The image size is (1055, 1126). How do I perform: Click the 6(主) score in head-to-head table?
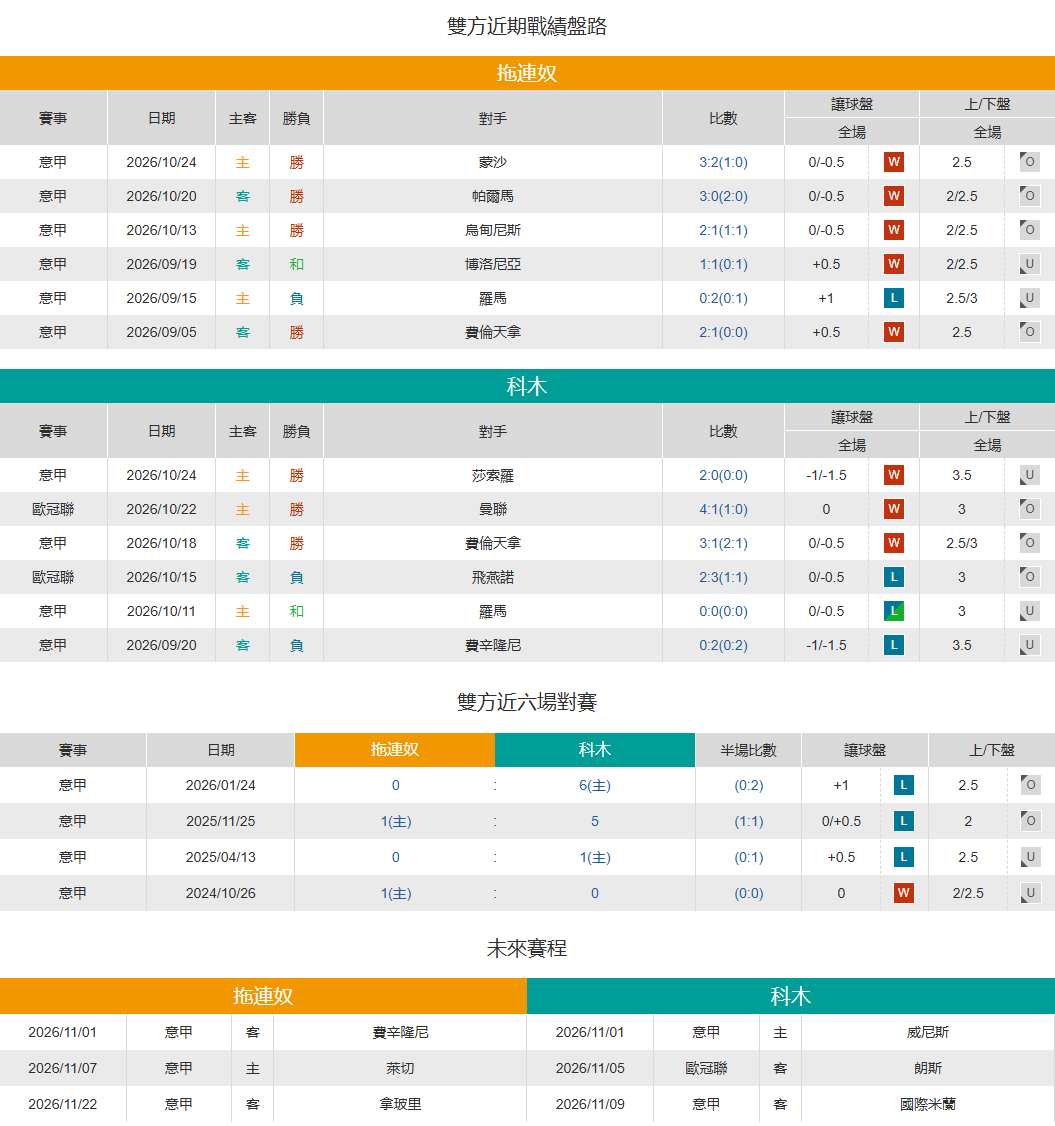pyautogui.click(x=595, y=786)
